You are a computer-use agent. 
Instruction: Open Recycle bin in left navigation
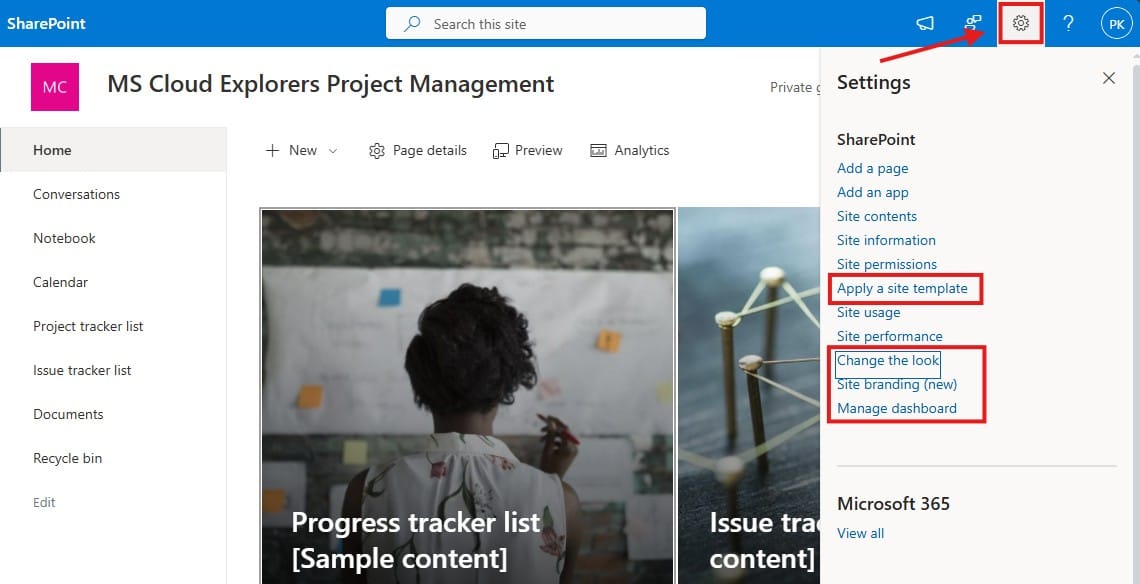68,458
